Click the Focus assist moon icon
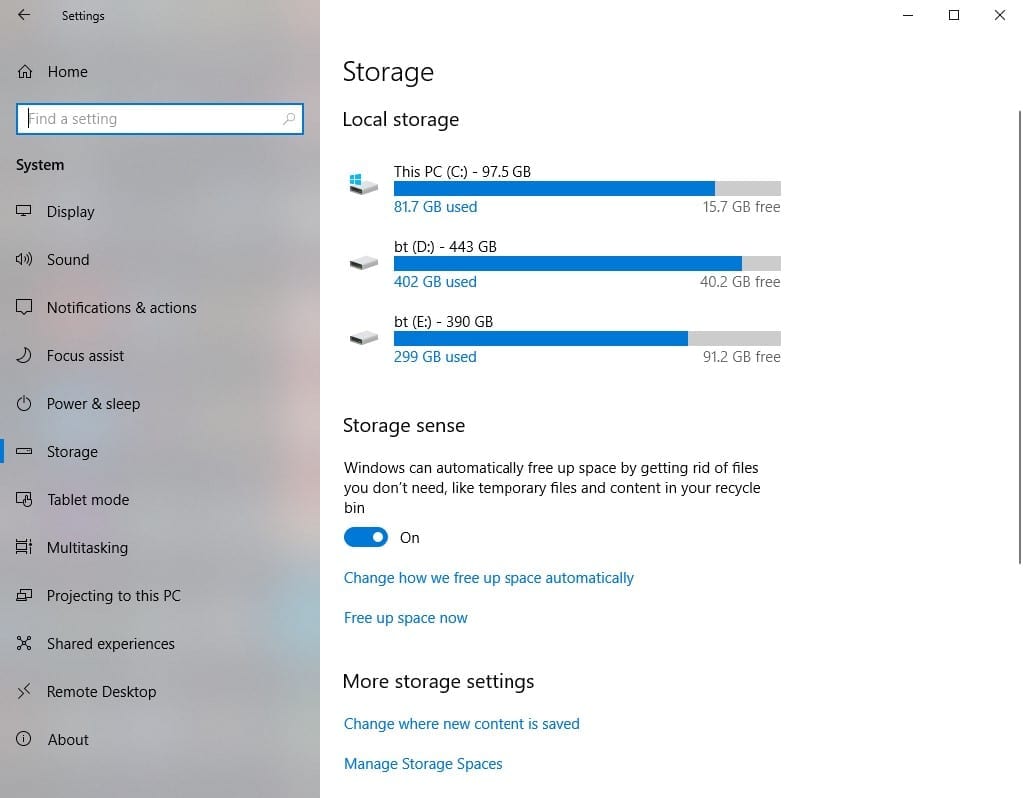This screenshot has height=798, width=1023. (x=24, y=355)
